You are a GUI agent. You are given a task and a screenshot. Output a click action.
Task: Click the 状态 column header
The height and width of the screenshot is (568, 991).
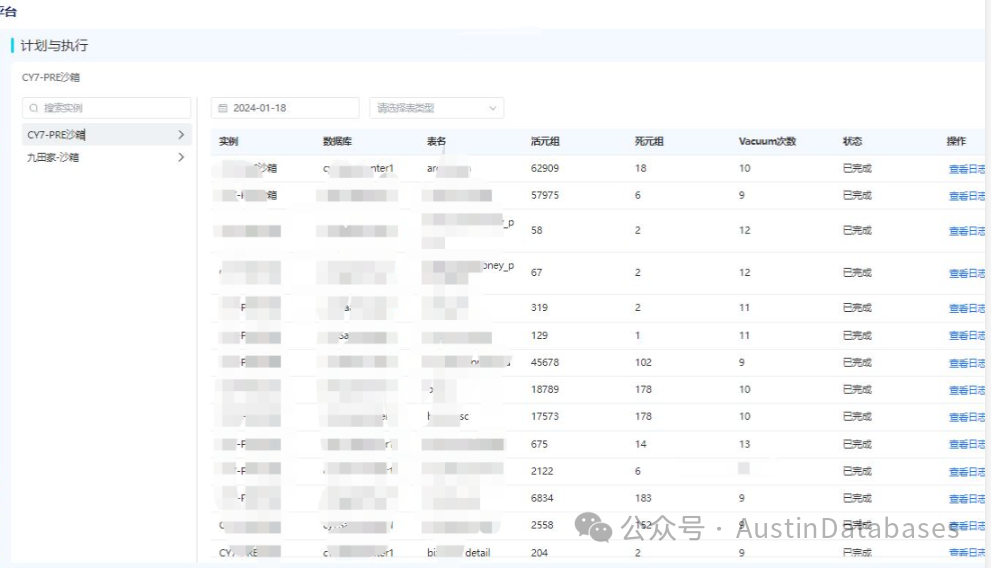coord(853,142)
